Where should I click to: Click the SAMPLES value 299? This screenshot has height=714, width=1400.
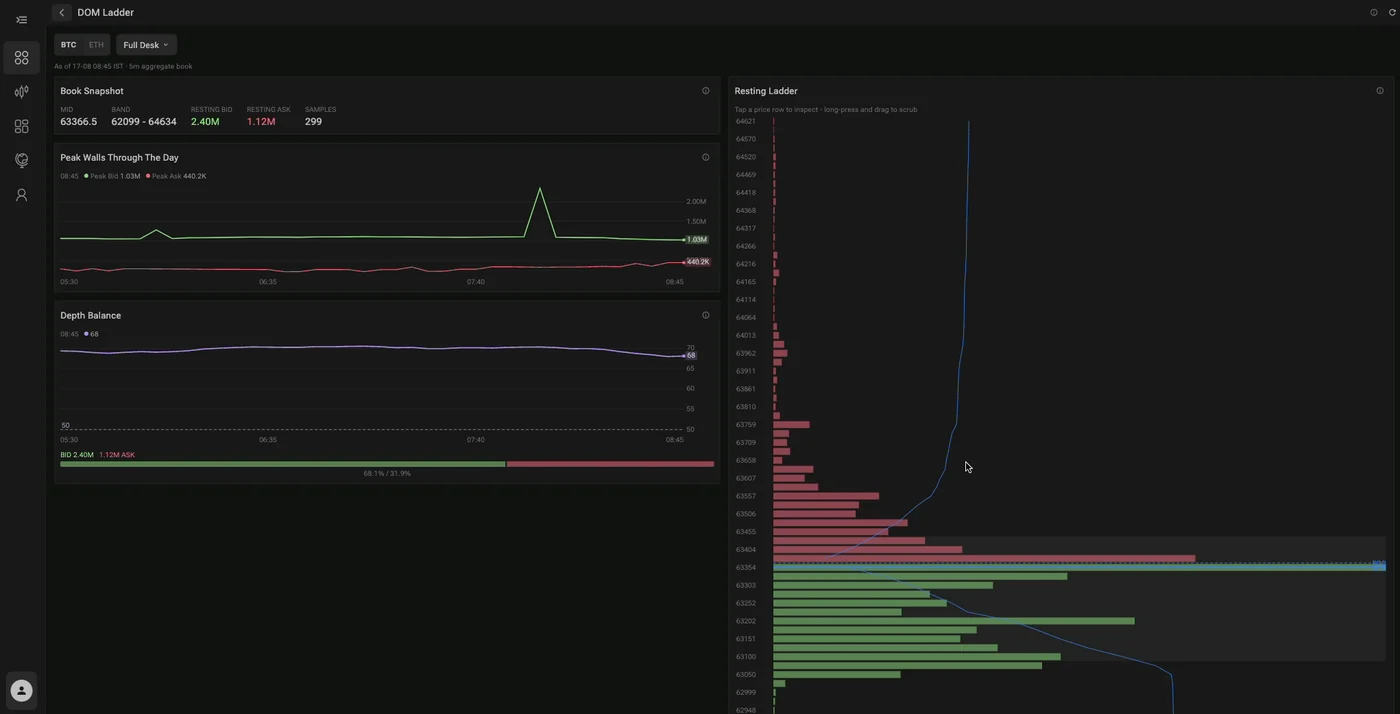point(313,122)
